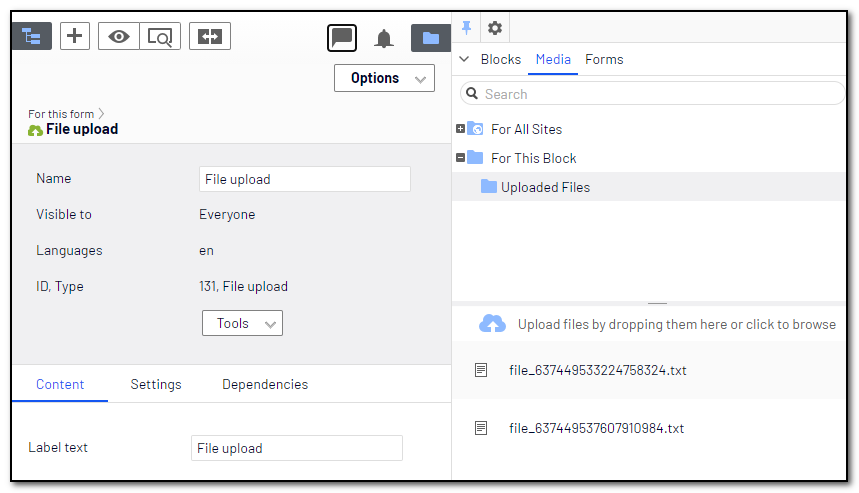859x493 pixels.
Task: Click the compare arrows icon
Action: pyautogui.click(x=210, y=36)
